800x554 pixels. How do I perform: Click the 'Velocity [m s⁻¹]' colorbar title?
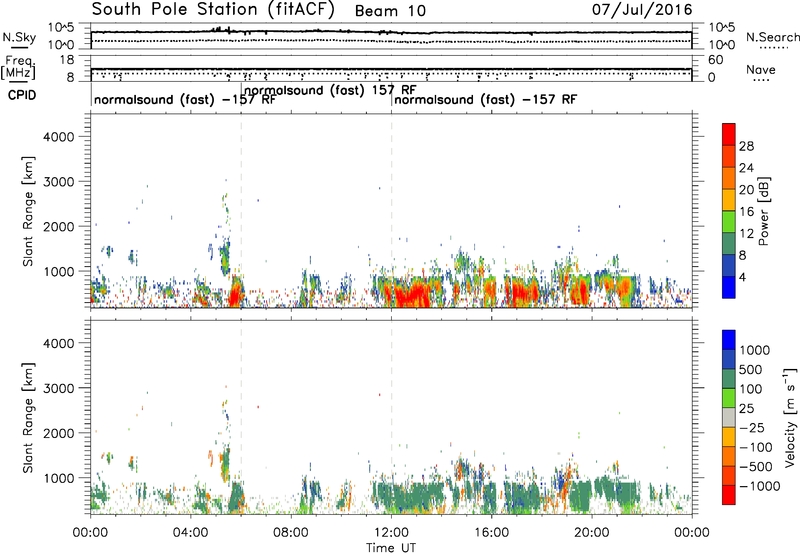point(790,417)
